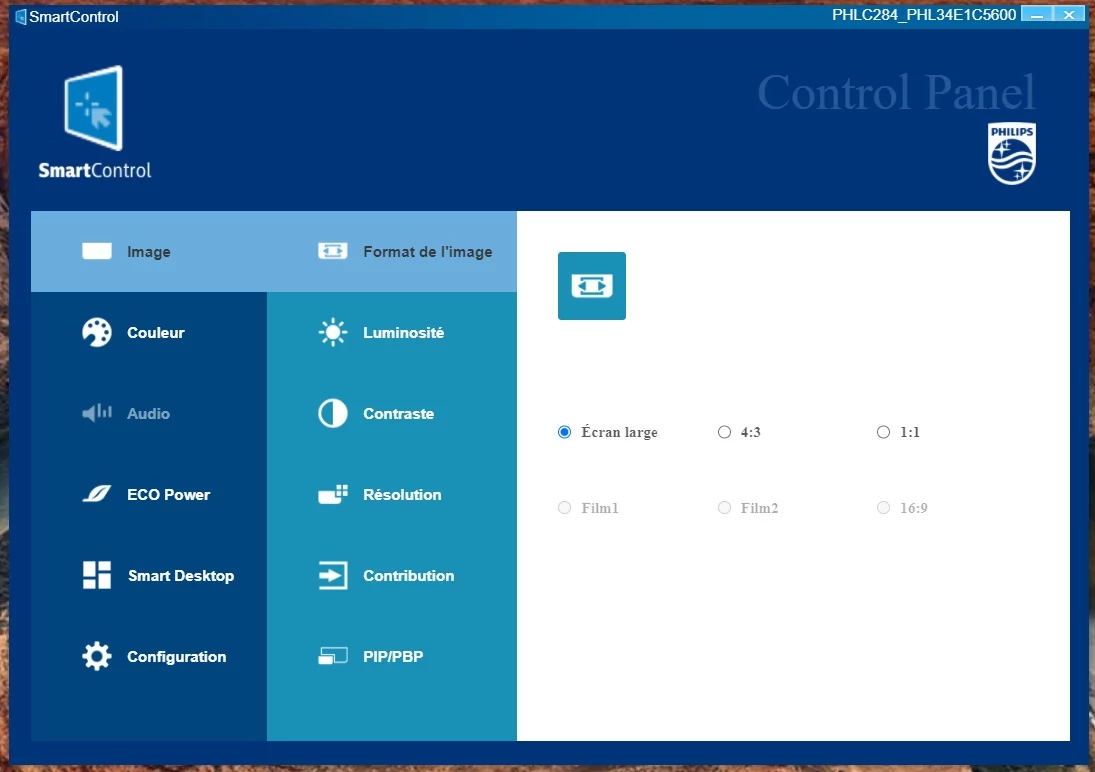Open the Contribution submenu label

tap(409, 576)
